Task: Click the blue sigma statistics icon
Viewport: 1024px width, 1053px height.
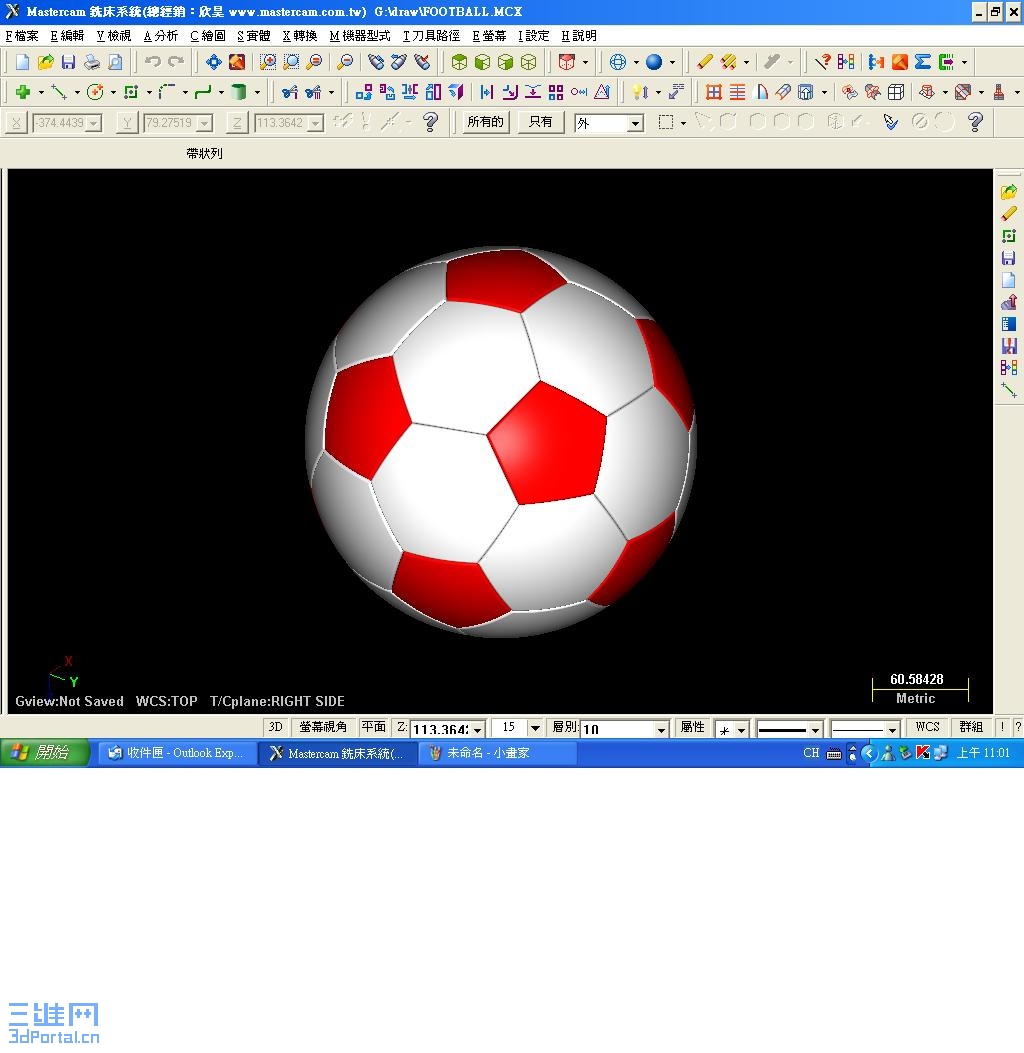Action: pos(923,62)
